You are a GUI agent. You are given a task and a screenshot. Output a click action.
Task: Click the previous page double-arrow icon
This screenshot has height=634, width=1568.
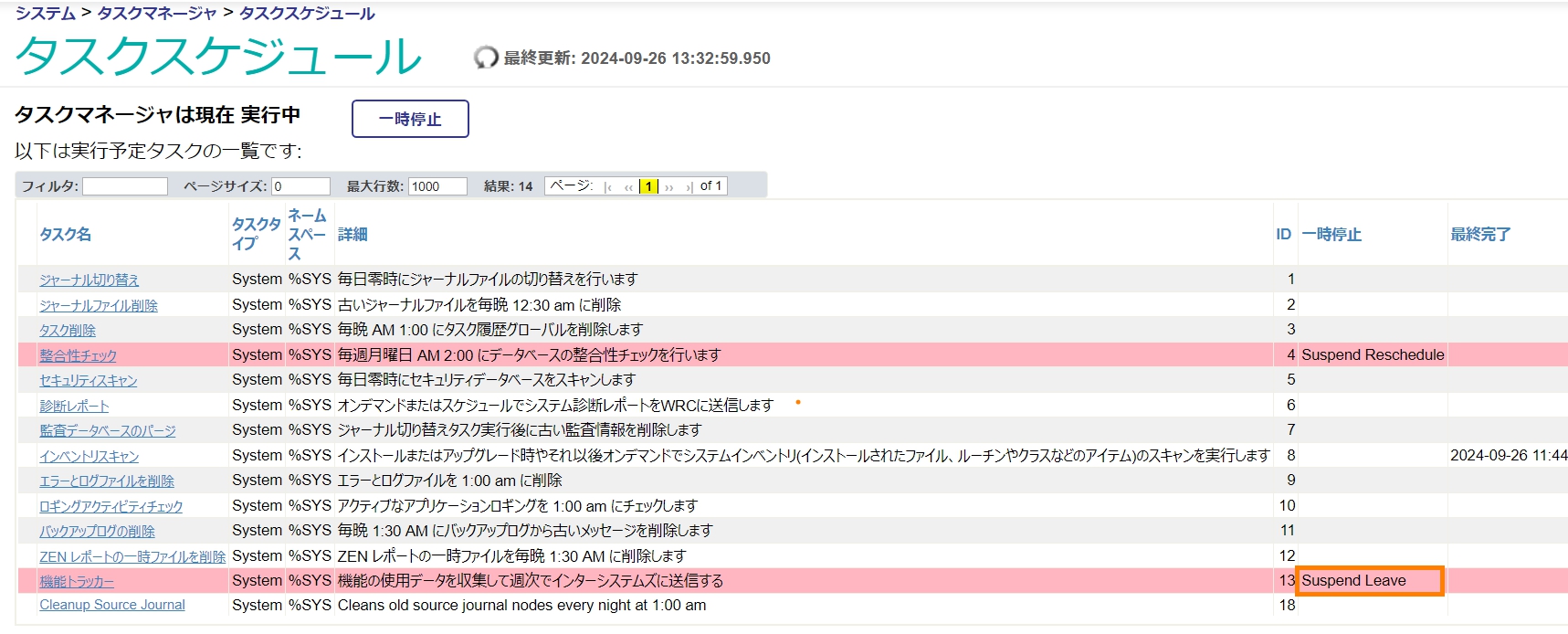coord(628,186)
